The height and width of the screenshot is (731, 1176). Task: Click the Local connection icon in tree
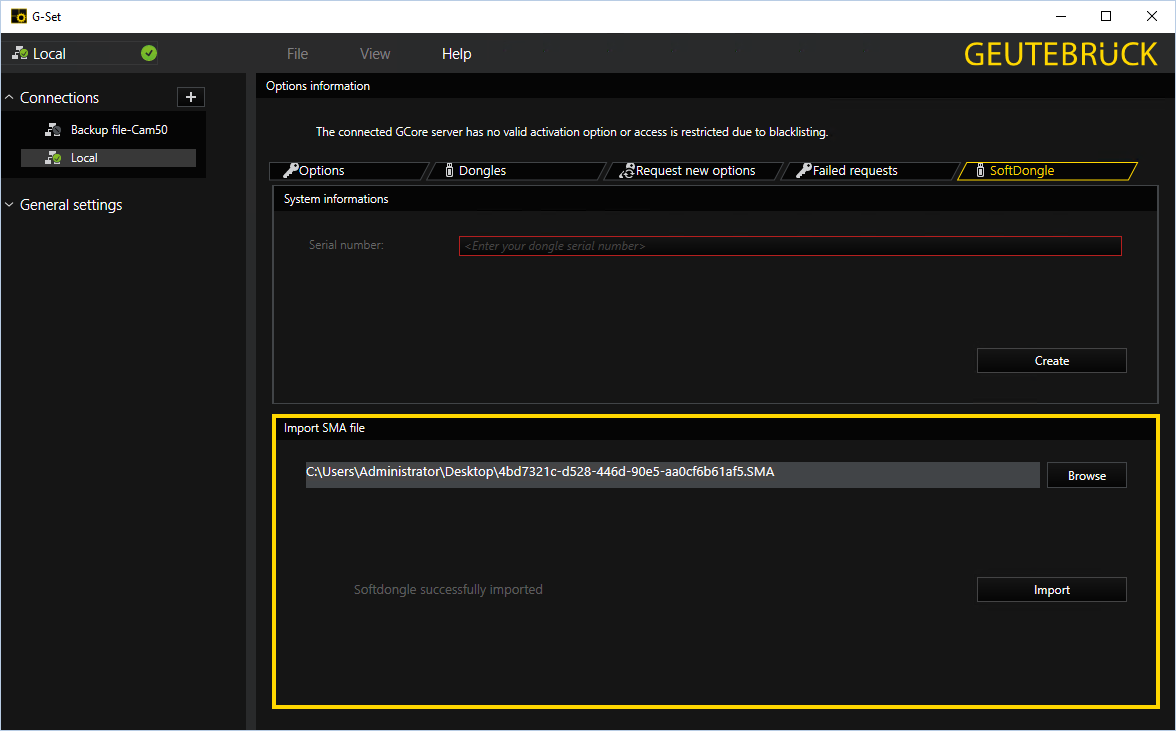coord(54,158)
